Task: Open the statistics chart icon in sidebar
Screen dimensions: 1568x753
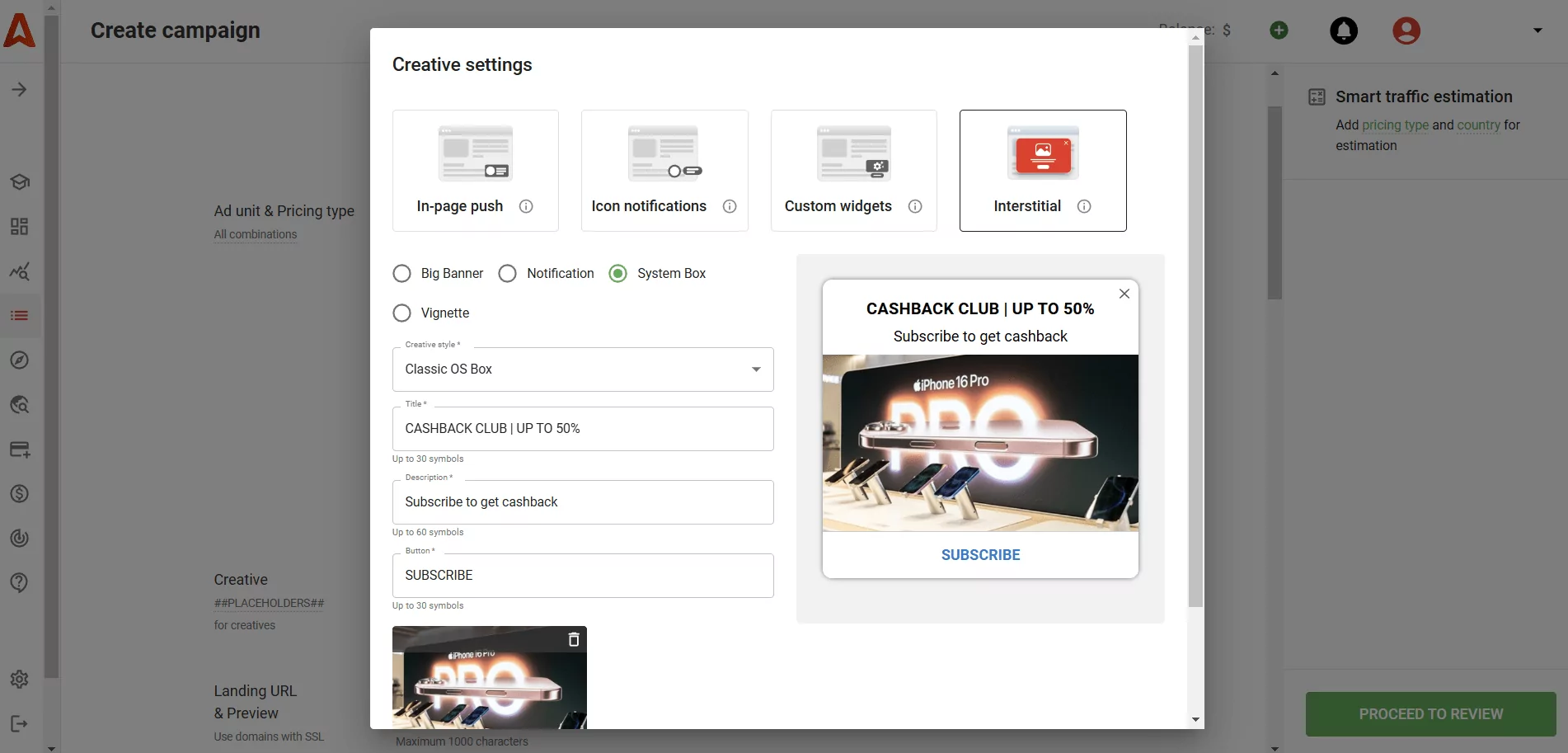Action: [x=19, y=271]
